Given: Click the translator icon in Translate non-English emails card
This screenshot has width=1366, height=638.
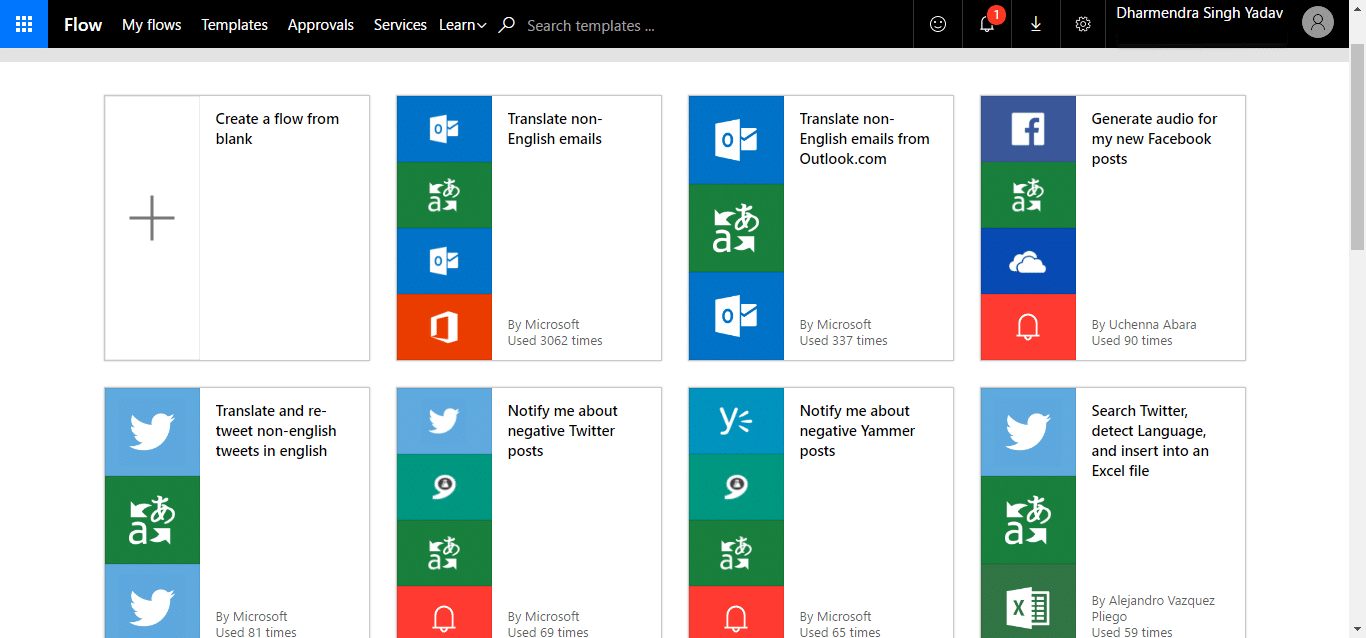Looking at the screenshot, I should coord(444,195).
